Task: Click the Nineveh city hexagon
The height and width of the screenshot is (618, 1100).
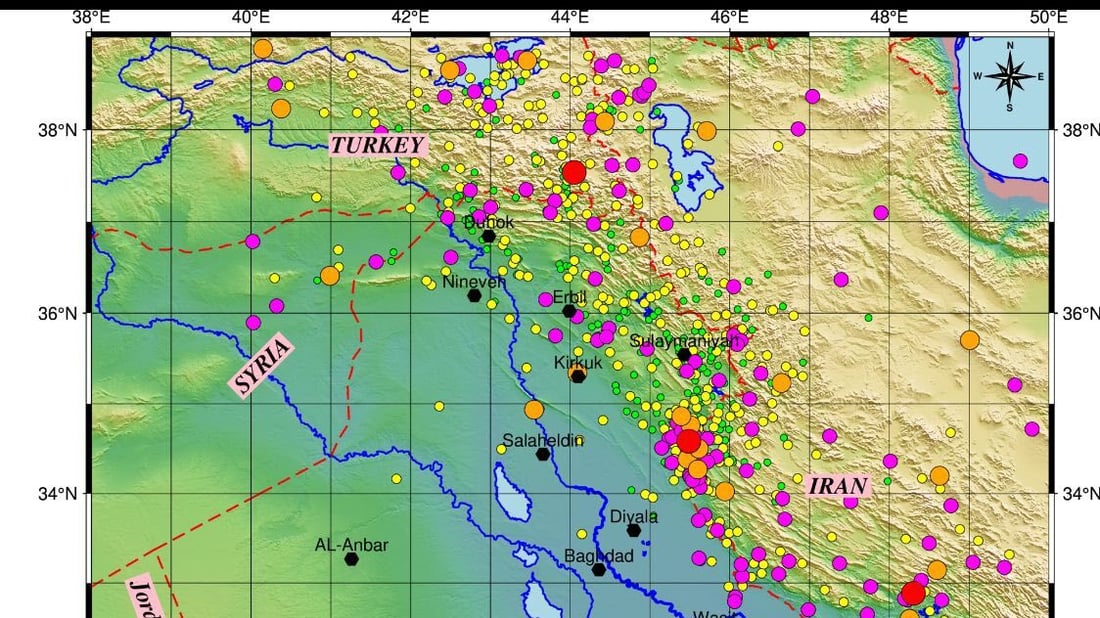Action: coord(477,297)
